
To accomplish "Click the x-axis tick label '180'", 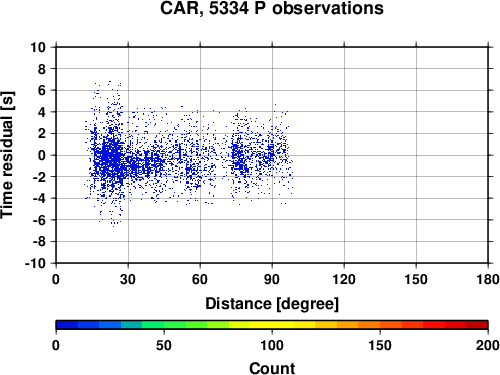I will [x=488, y=279].
